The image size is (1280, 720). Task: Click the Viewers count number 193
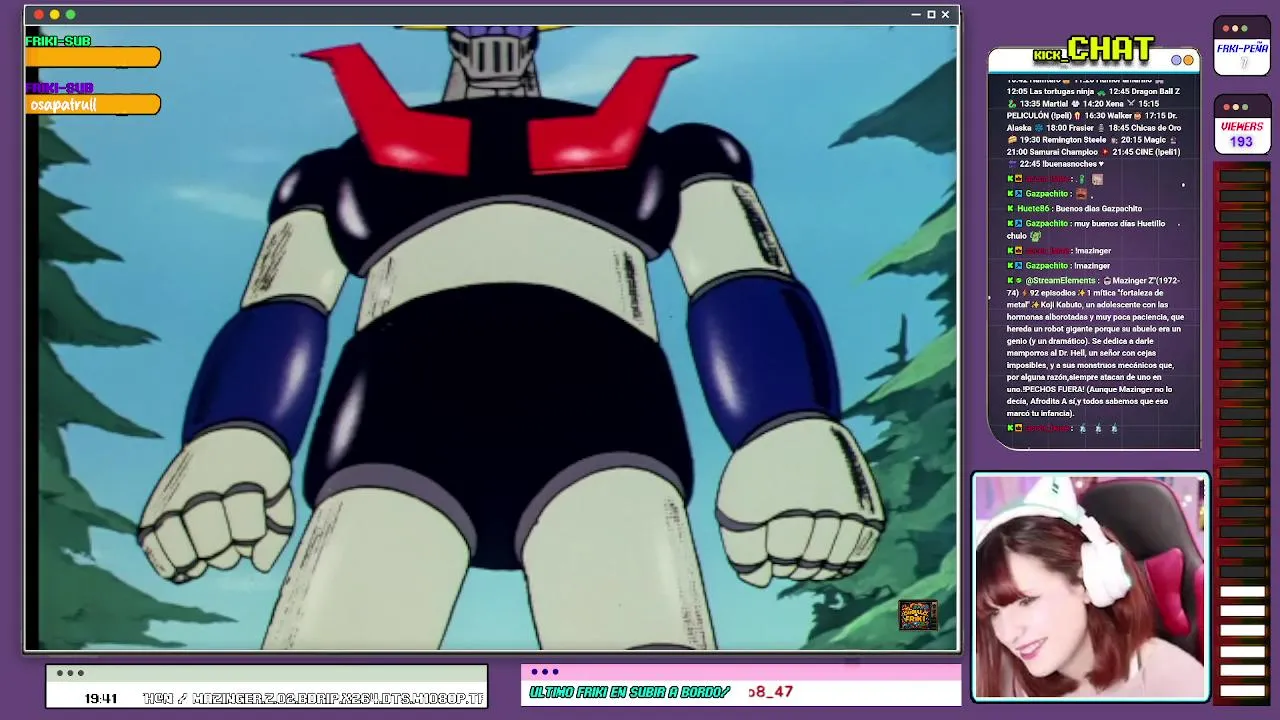[1241, 142]
